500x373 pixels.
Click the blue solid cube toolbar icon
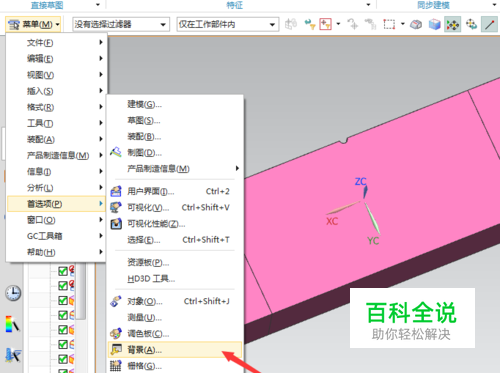[x=434, y=24]
